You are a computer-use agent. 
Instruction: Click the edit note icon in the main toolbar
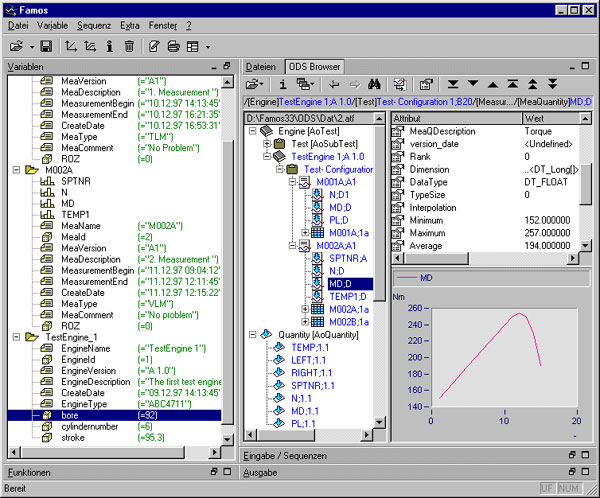pyautogui.click(x=154, y=46)
